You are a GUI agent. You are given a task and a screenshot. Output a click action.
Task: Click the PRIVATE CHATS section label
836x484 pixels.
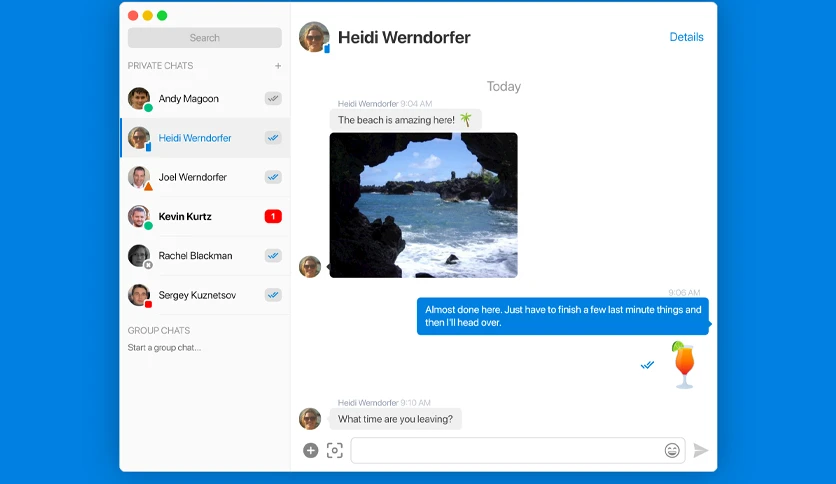tap(160, 66)
